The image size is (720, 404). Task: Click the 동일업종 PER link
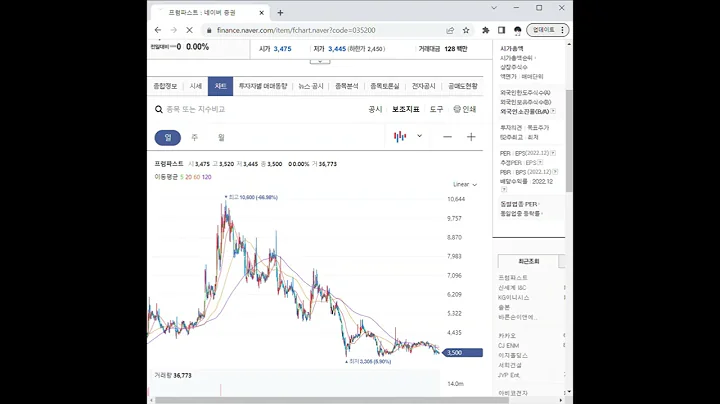coord(518,204)
